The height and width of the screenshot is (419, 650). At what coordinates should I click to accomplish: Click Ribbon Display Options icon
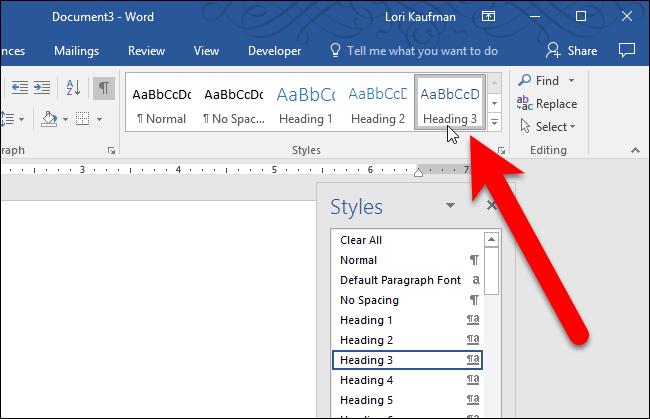coord(488,17)
